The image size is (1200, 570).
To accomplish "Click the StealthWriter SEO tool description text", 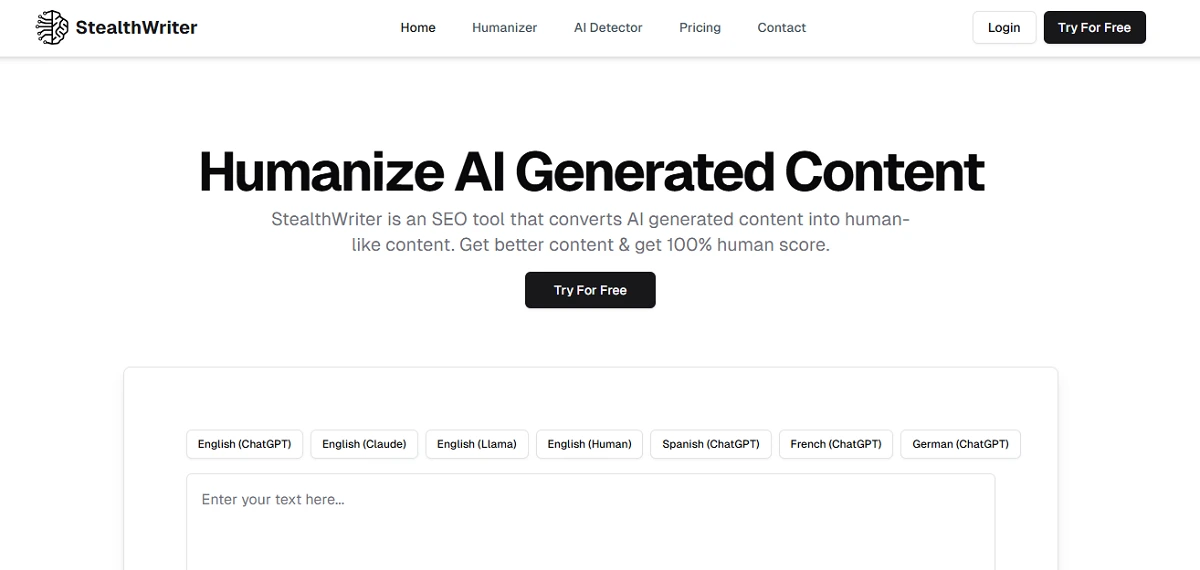I will [x=590, y=232].
